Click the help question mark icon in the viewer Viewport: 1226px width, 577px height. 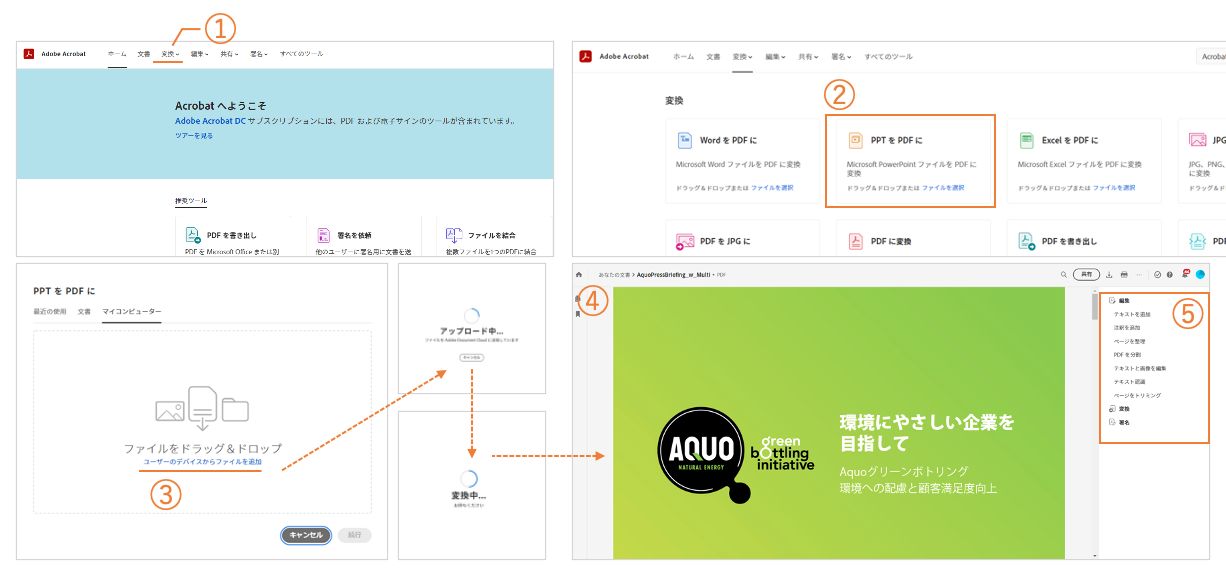coord(1169,274)
